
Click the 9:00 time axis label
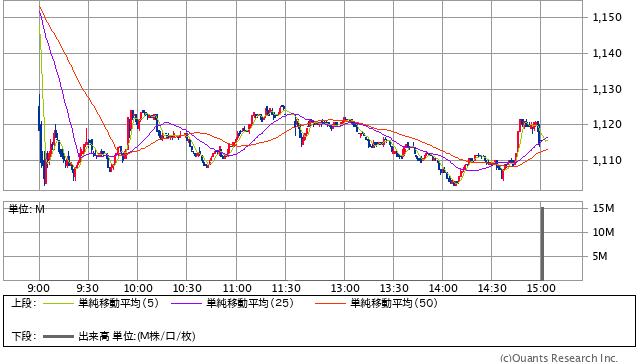pyautogui.click(x=39, y=288)
